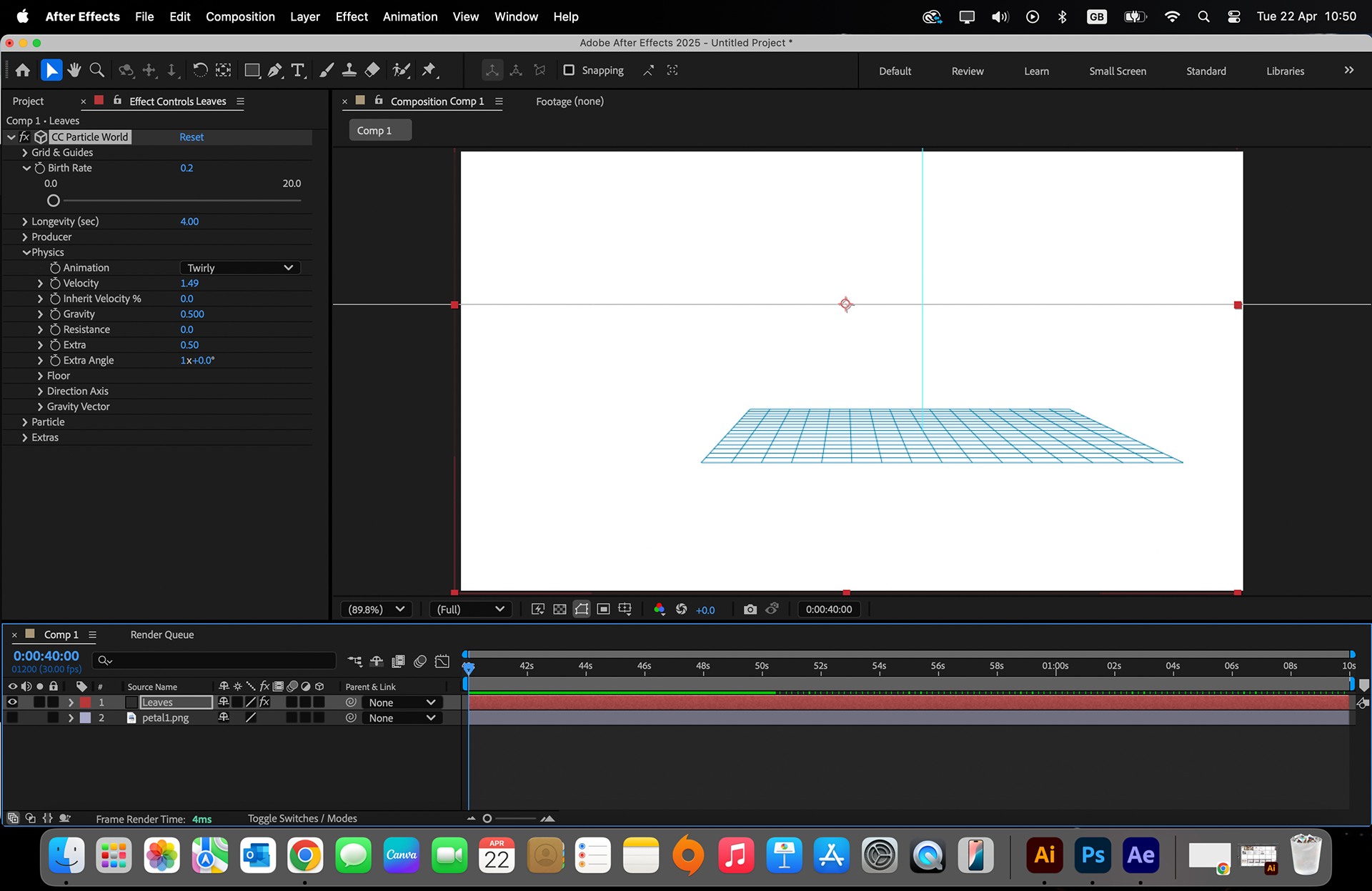Image resolution: width=1372 pixels, height=891 pixels.
Task: Expand the Producer group
Action: [x=25, y=237]
